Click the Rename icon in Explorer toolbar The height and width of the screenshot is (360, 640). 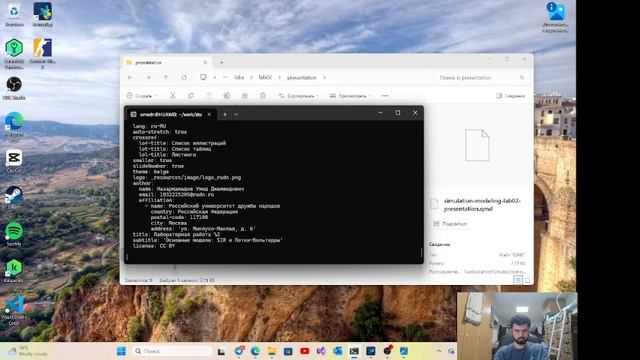(227, 96)
